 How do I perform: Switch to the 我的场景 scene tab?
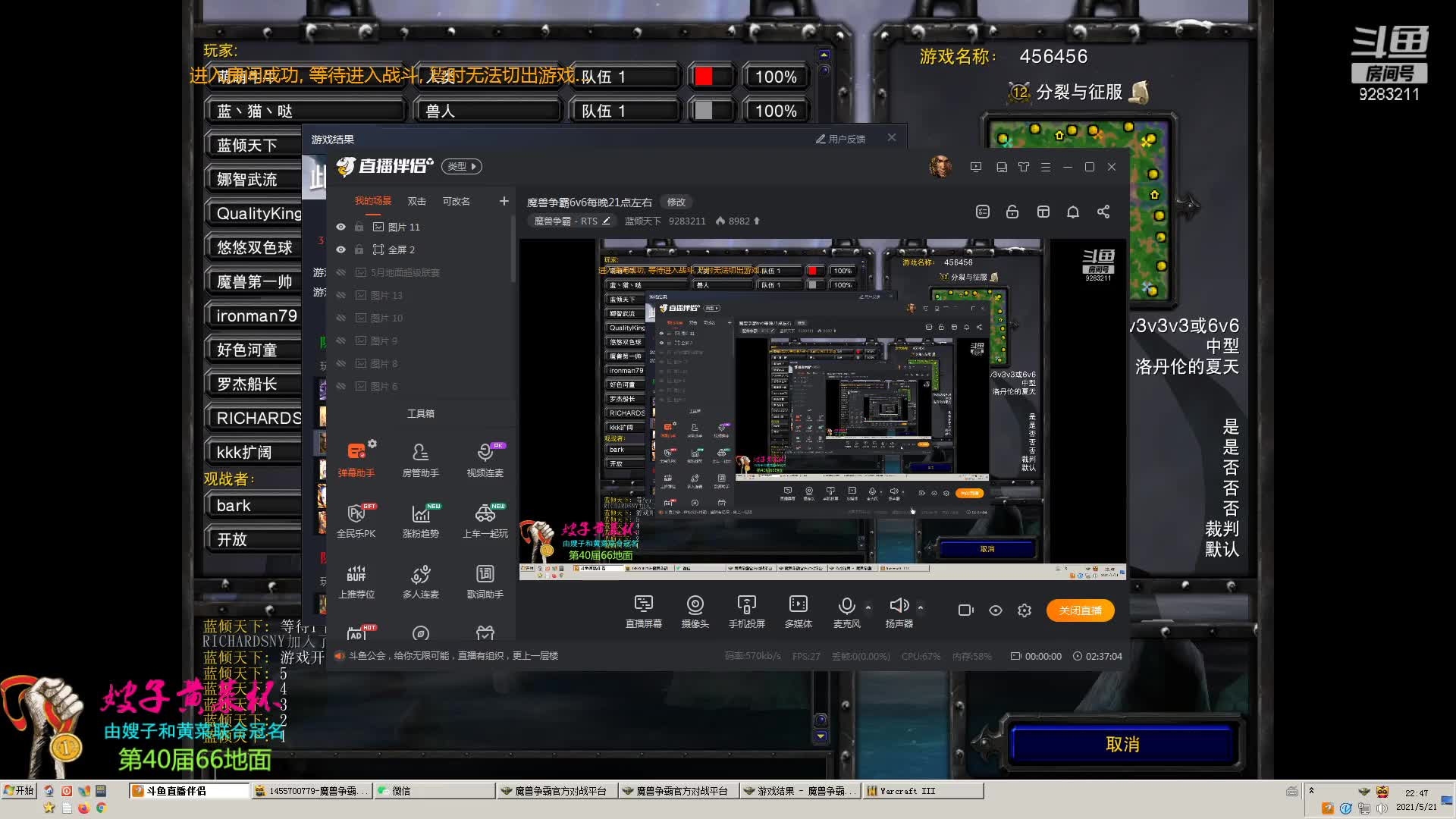(x=373, y=201)
